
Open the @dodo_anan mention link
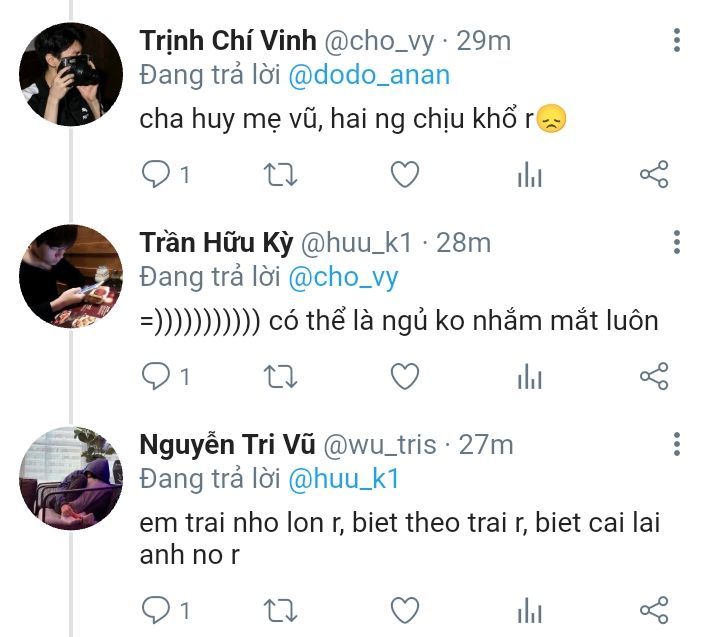click(x=370, y=75)
